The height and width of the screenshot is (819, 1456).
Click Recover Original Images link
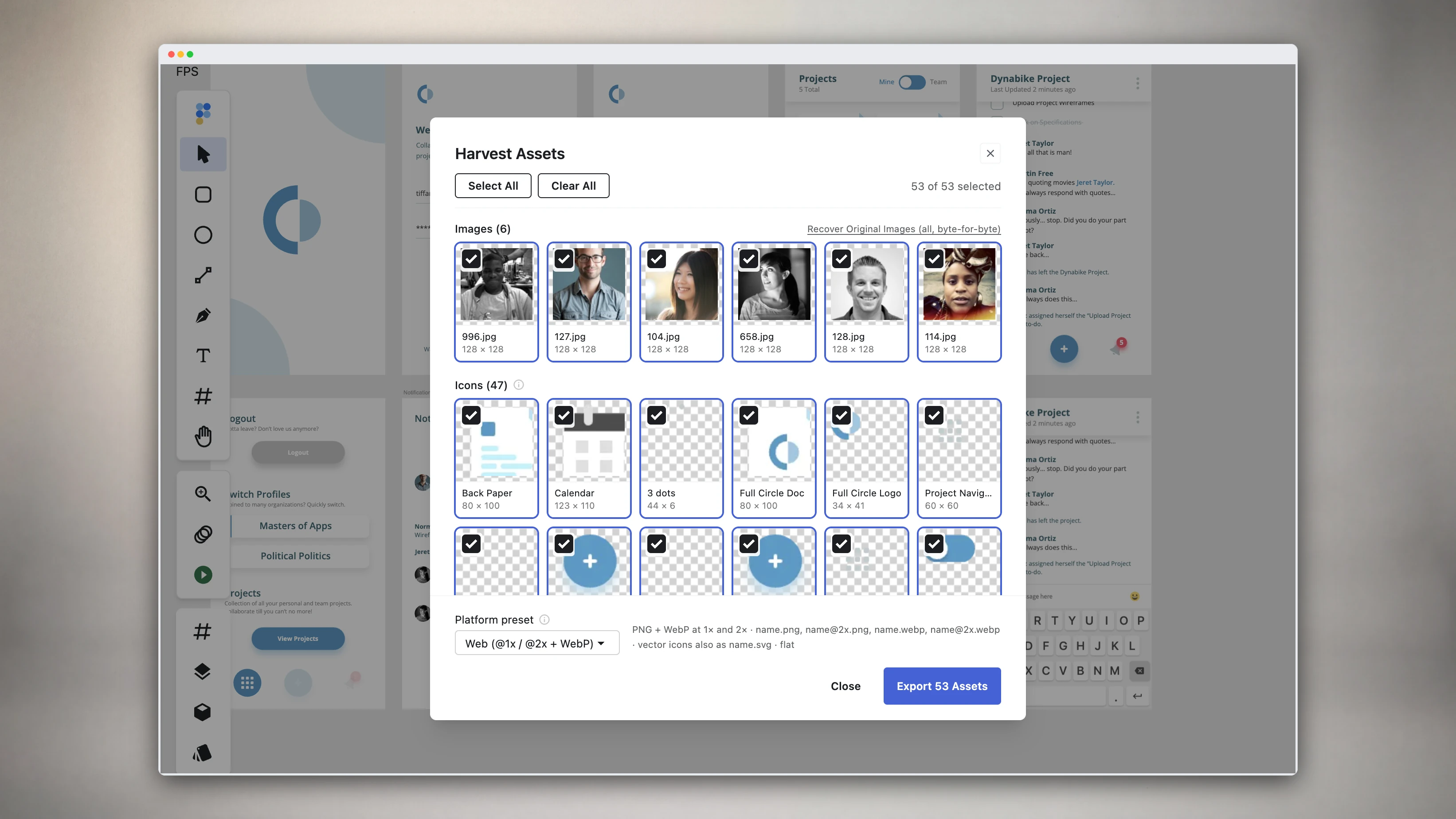[904, 229]
